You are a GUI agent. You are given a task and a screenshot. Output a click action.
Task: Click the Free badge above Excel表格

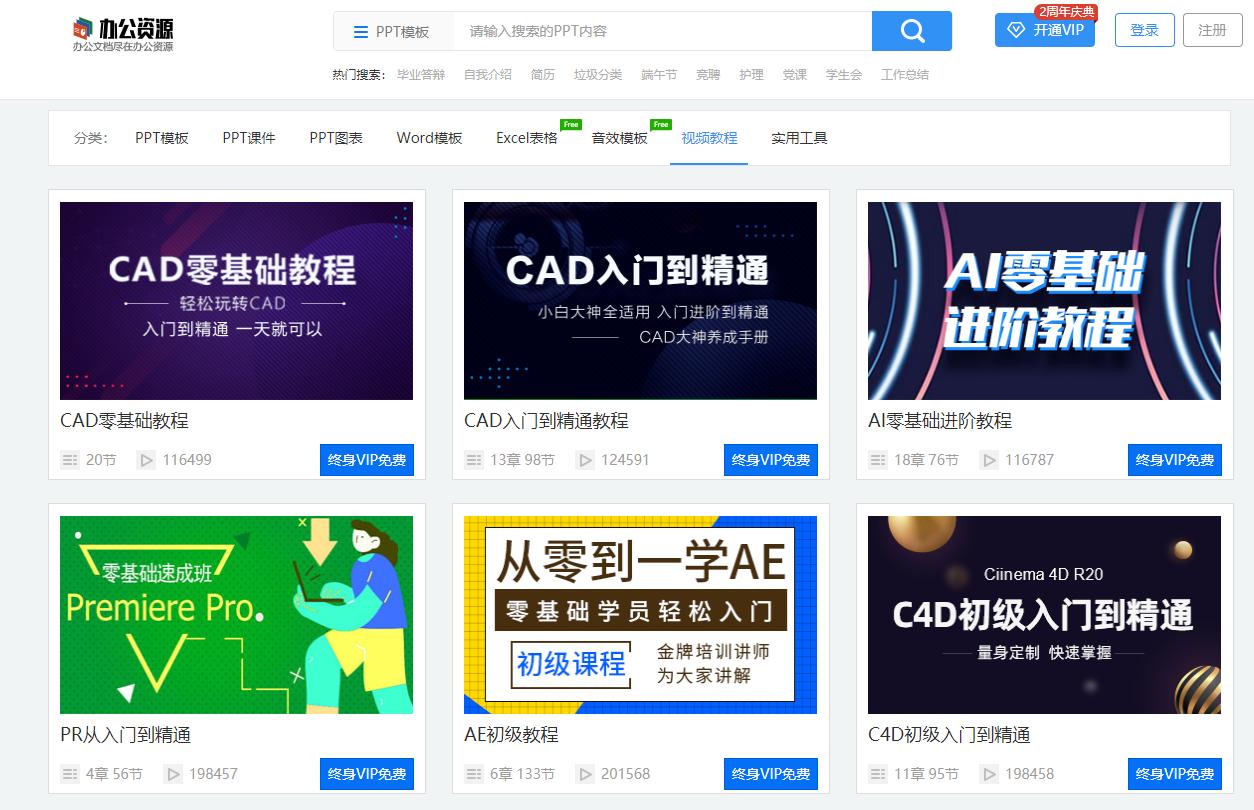click(569, 124)
